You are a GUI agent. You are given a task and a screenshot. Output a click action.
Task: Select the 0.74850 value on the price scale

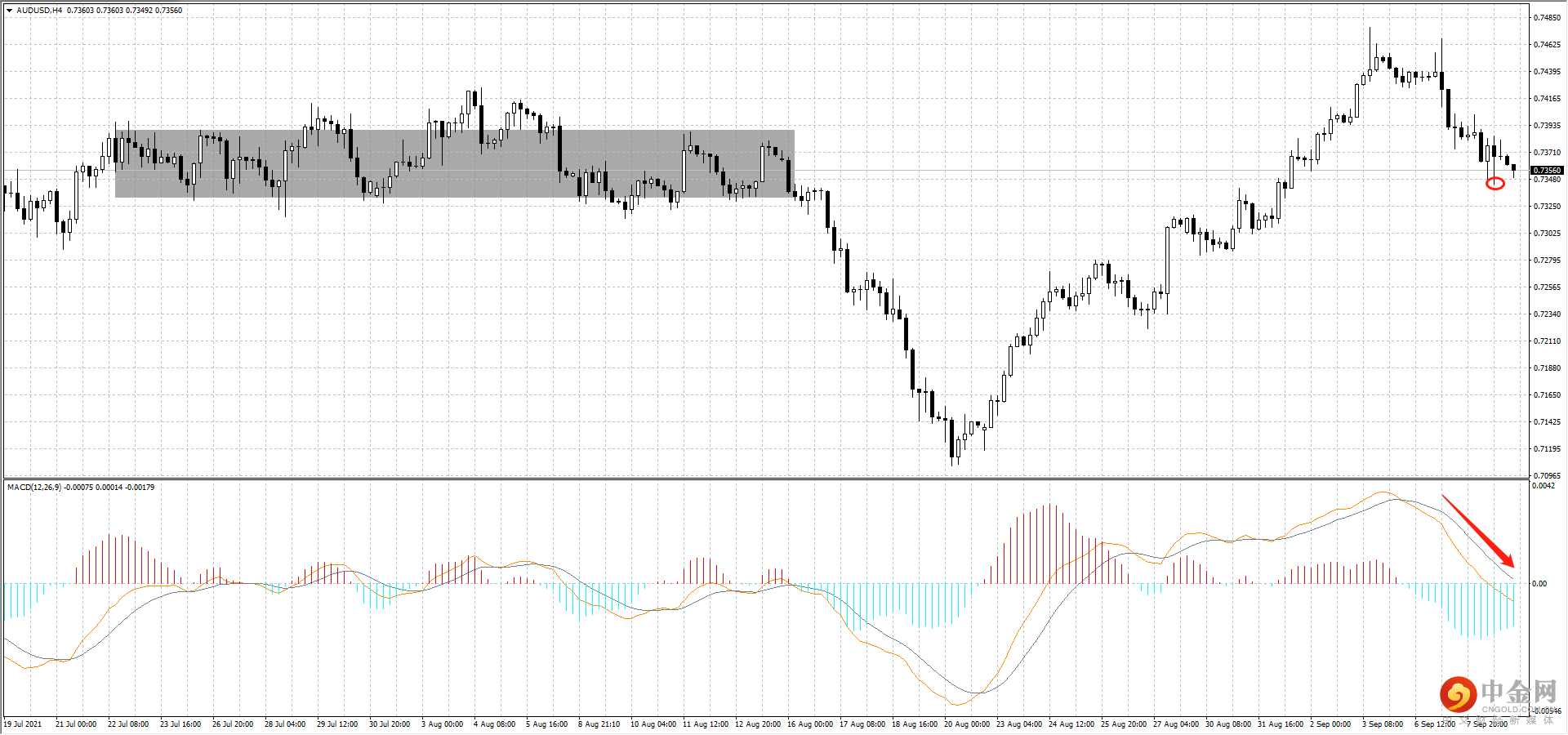click(1546, 17)
